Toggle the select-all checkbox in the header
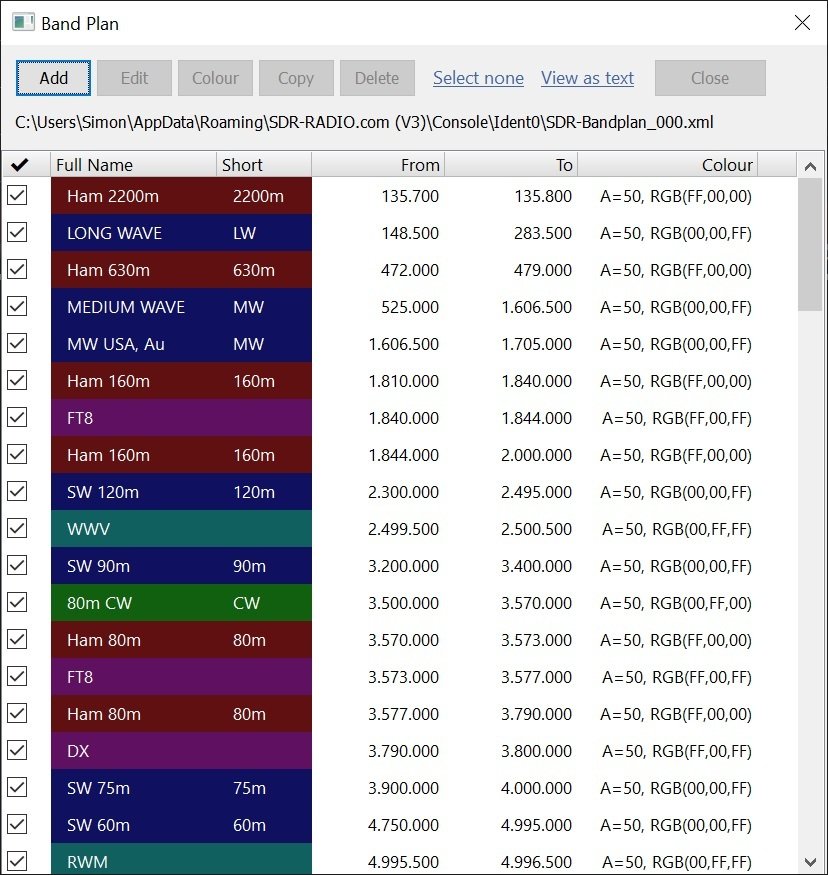Screen dimensions: 828x875 24,164
